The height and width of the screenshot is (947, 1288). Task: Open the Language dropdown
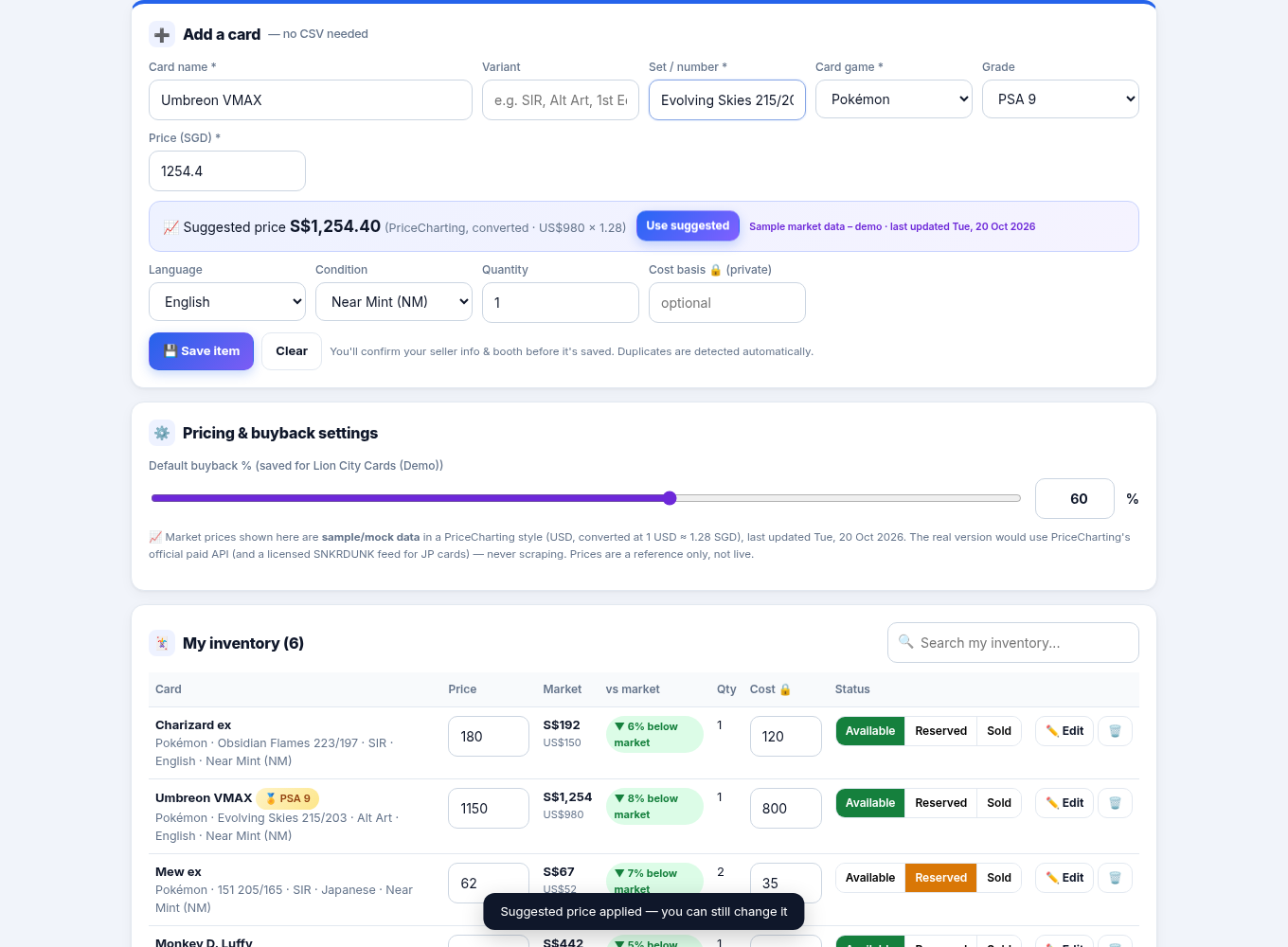tap(227, 302)
